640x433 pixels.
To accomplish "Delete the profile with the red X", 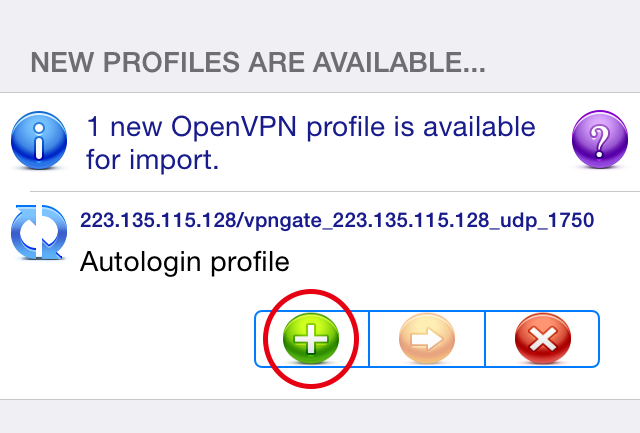I will (x=543, y=338).
